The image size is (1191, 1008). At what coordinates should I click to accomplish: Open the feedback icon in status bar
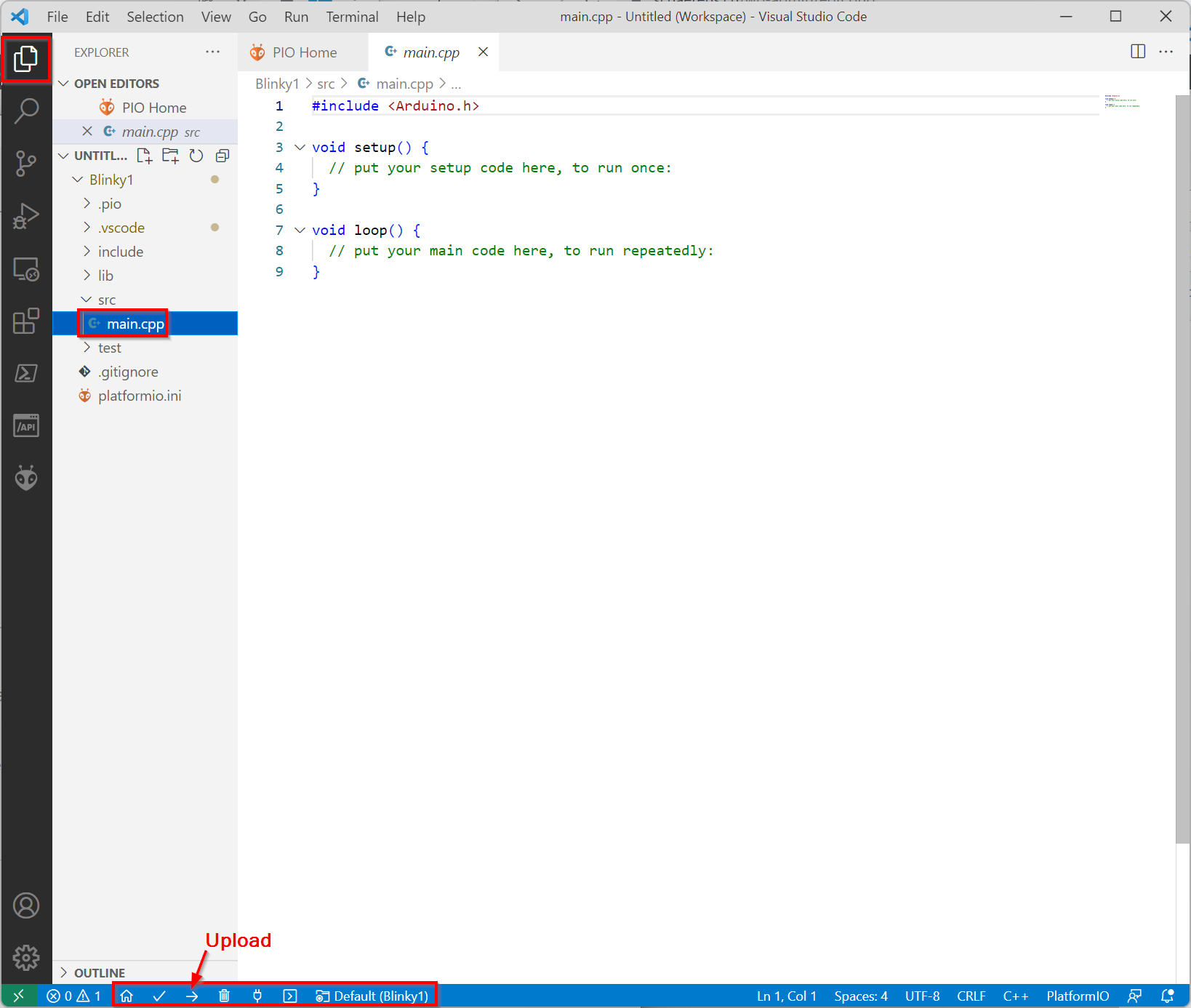[1134, 996]
